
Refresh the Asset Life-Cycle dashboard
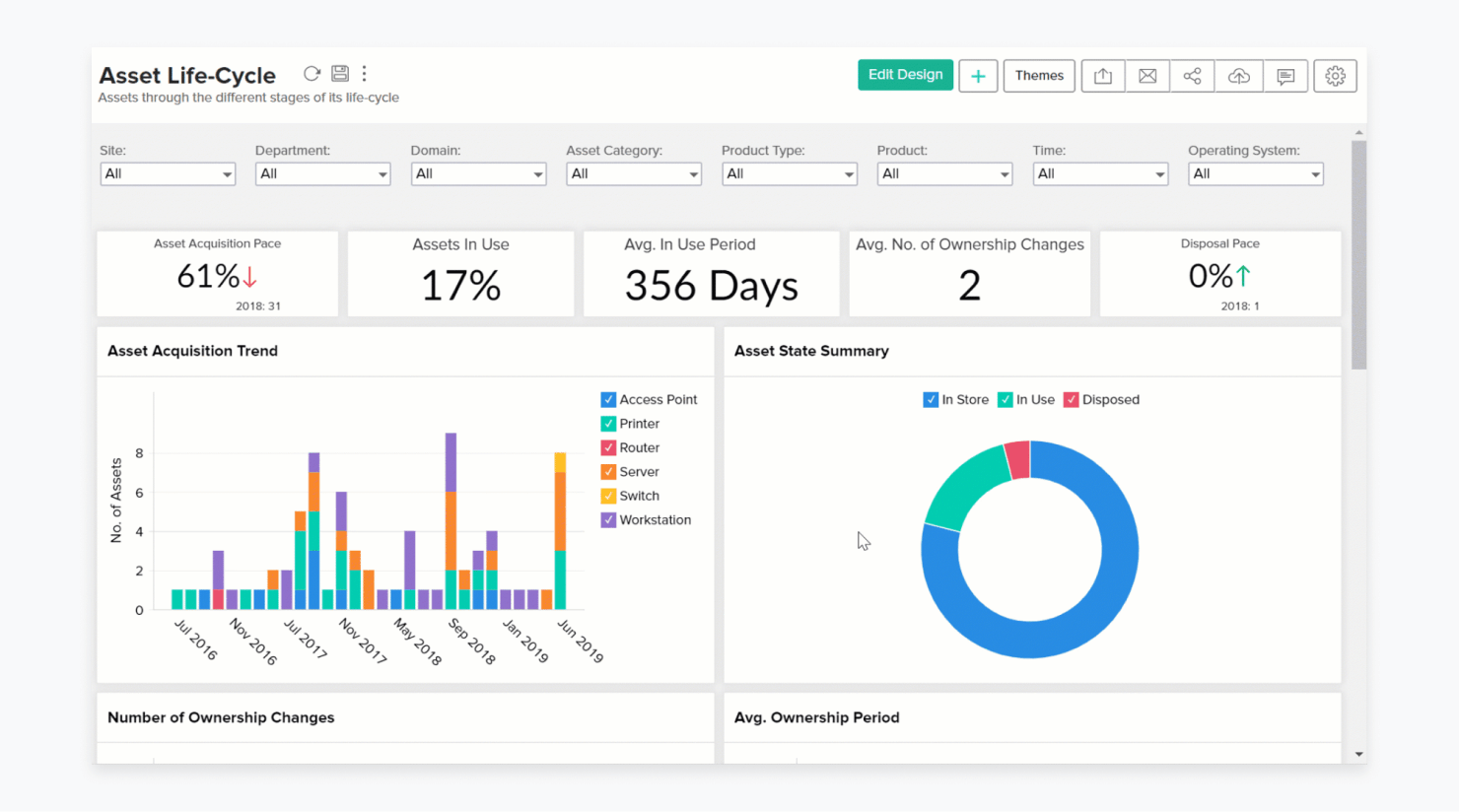coord(312,74)
